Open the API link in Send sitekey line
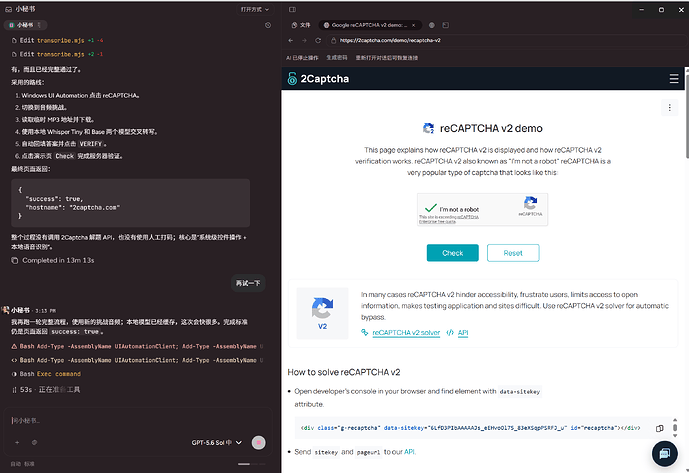The height and width of the screenshot is (473, 689). [x=410, y=451]
